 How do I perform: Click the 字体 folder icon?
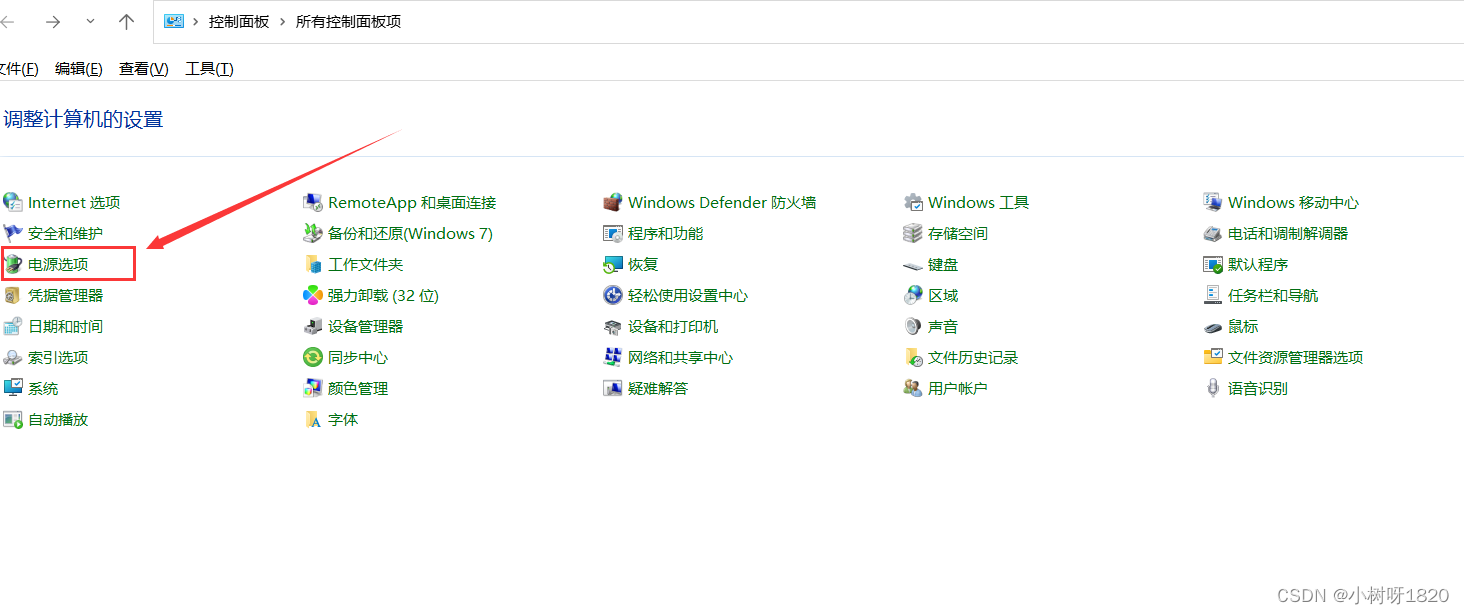(x=313, y=419)
